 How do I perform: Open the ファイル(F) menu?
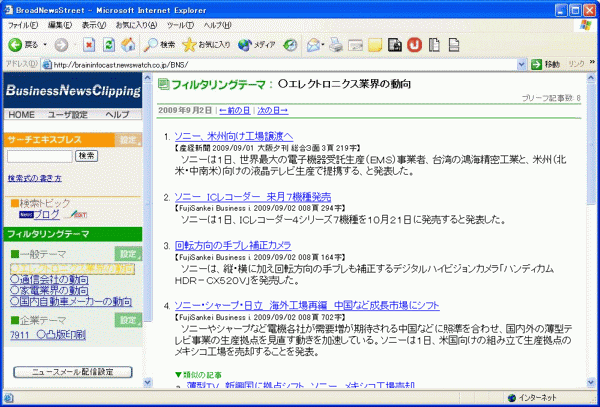click(23, 25)
